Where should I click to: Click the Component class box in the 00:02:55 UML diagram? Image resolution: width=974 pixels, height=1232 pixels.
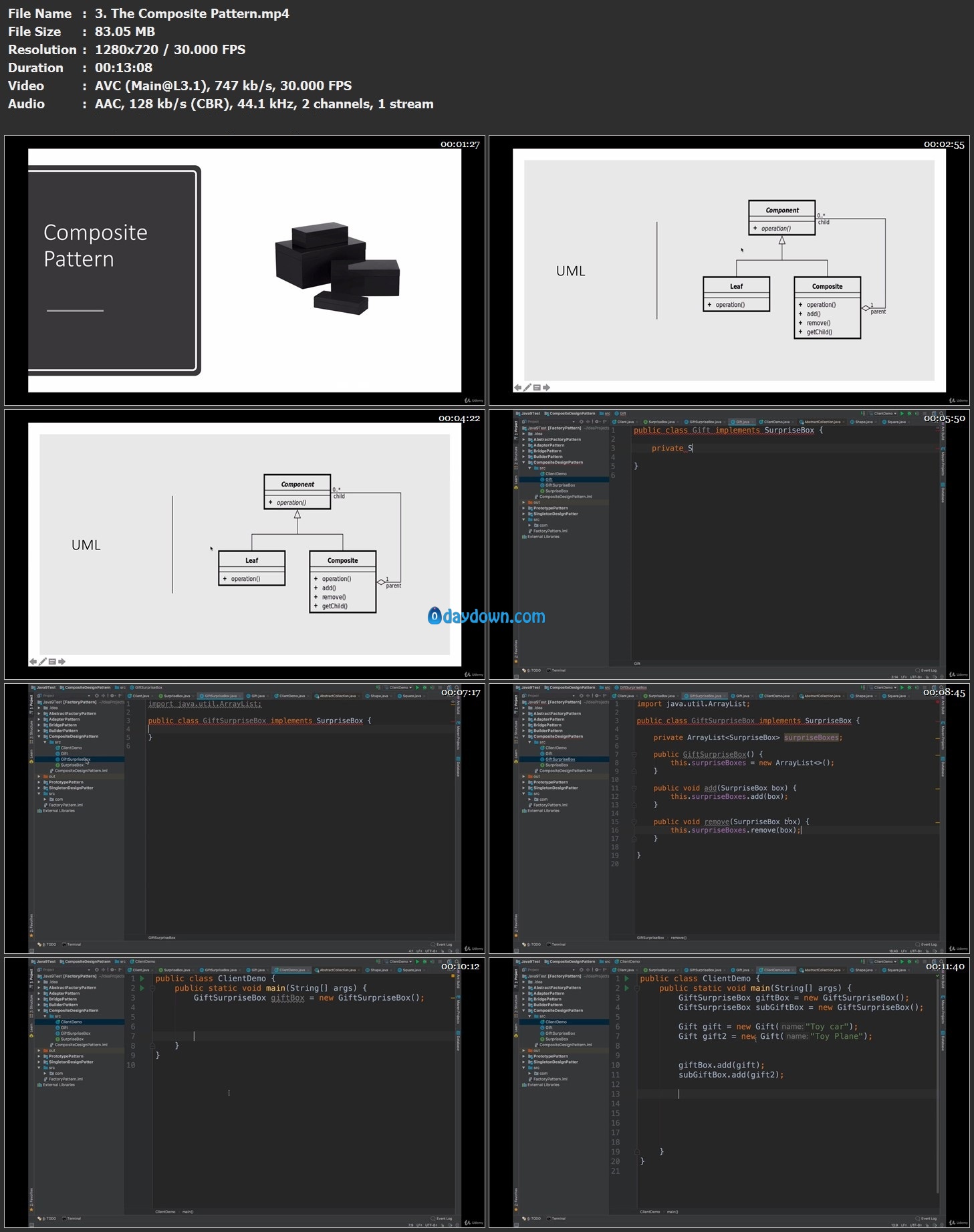[x=781, y=217]
